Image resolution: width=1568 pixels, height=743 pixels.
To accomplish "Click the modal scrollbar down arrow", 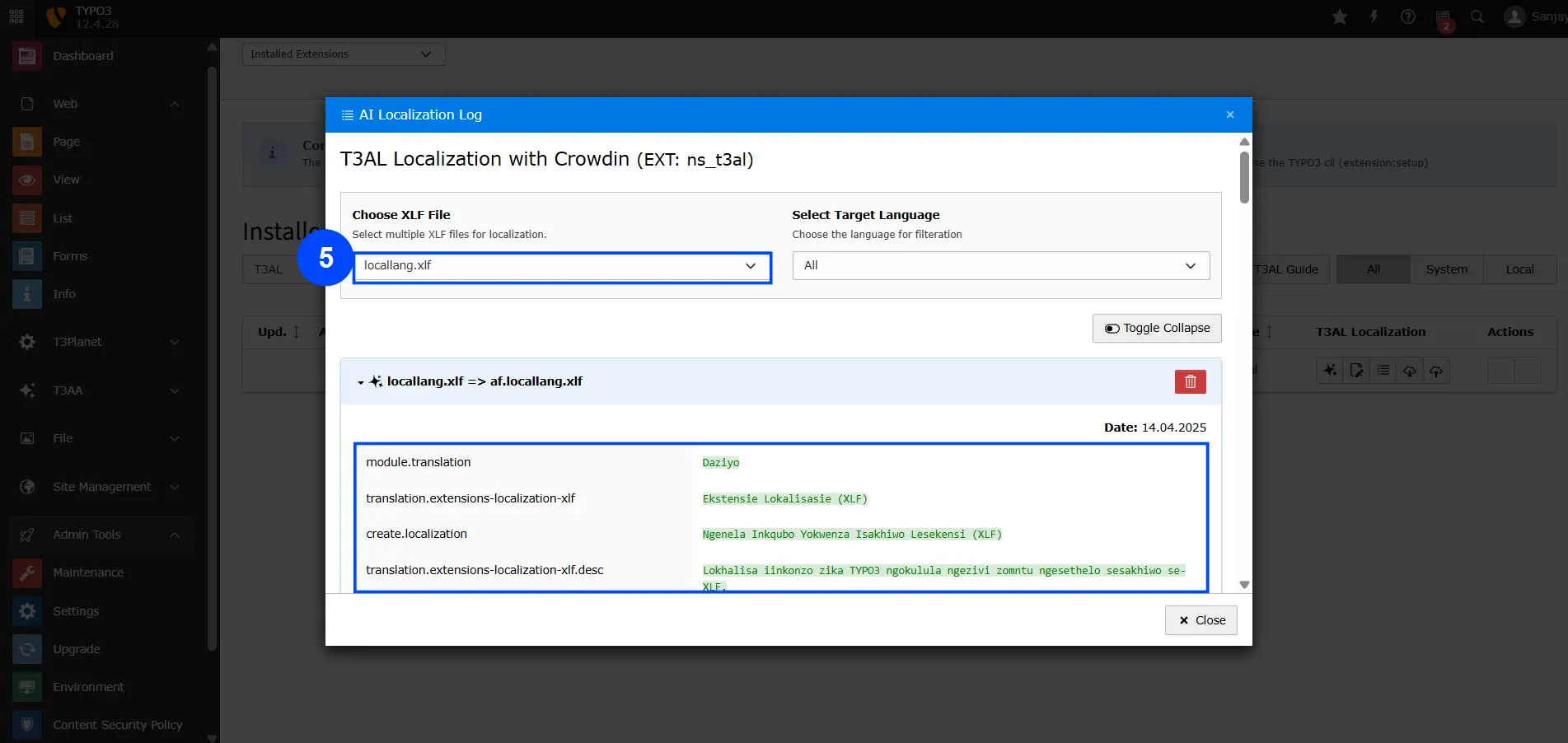I will [1244, 585].
